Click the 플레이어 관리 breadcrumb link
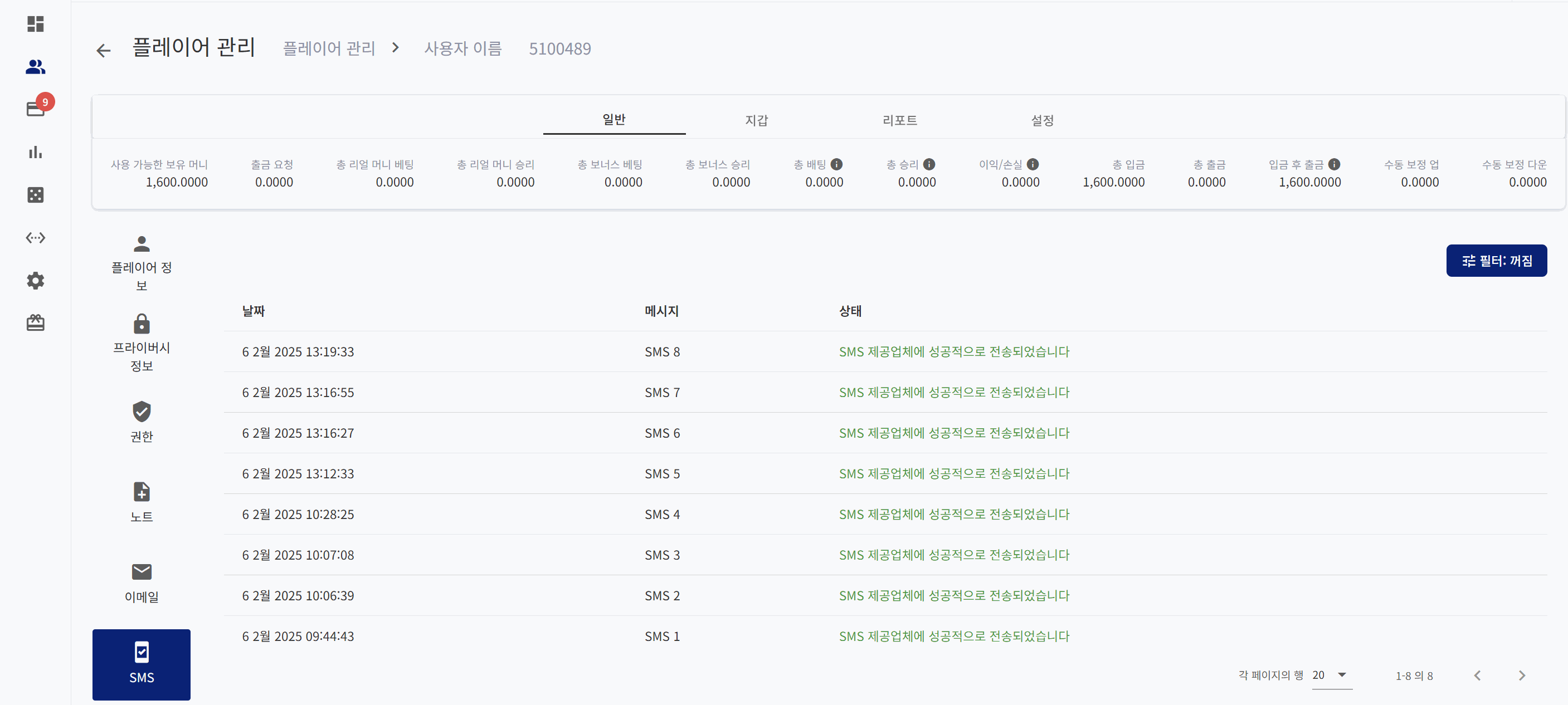Image resolution: width=1568 pixels, height=705 pixels. 329,48
